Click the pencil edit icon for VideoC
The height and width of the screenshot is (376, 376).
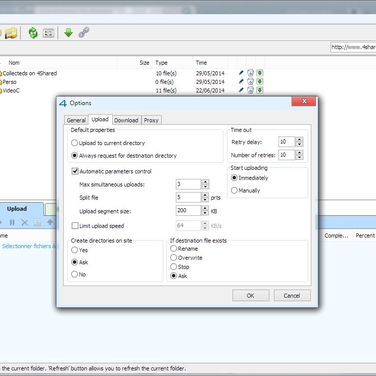coord(241,90)
